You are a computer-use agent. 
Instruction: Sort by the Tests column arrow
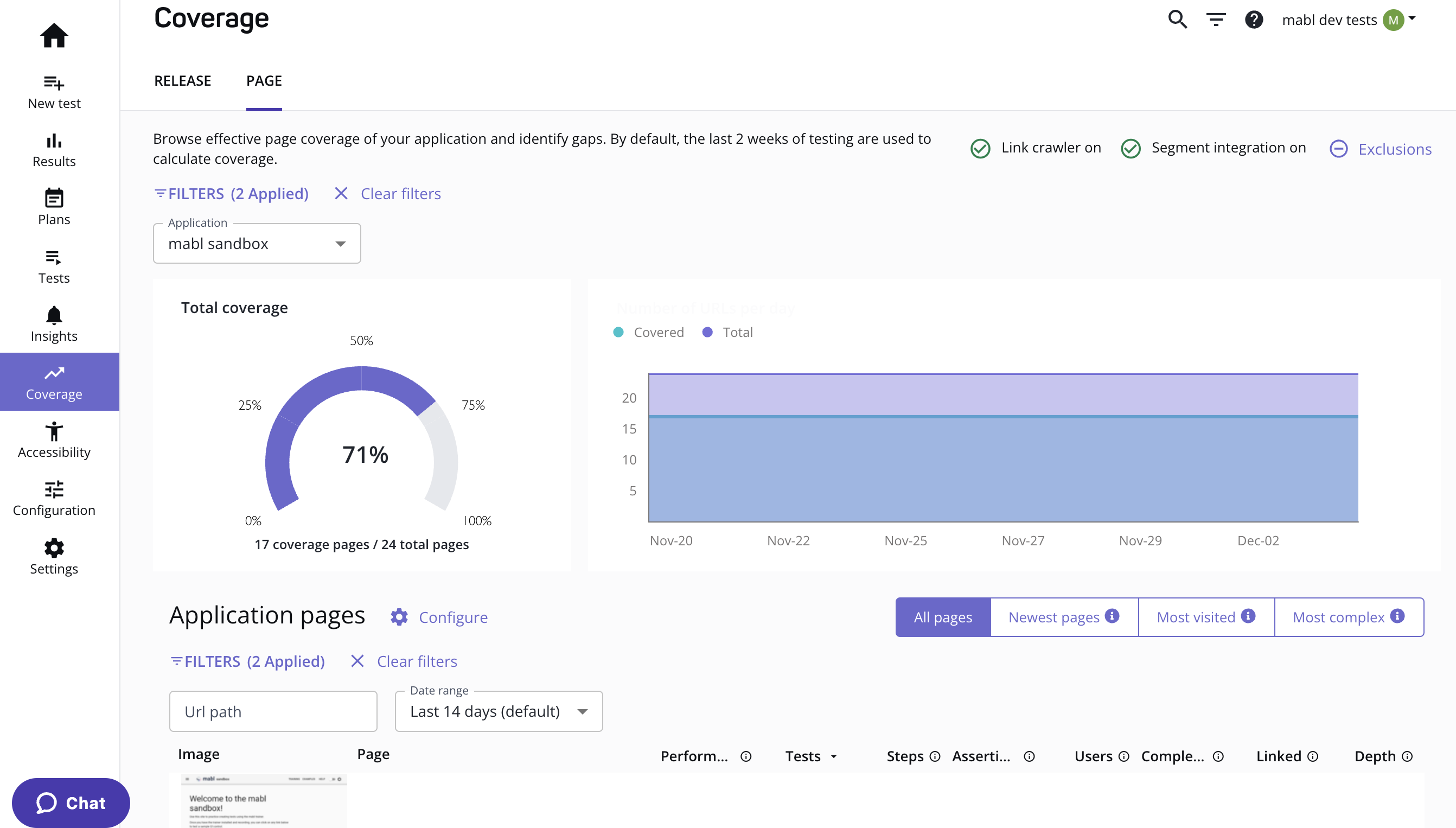coord(833,757)
